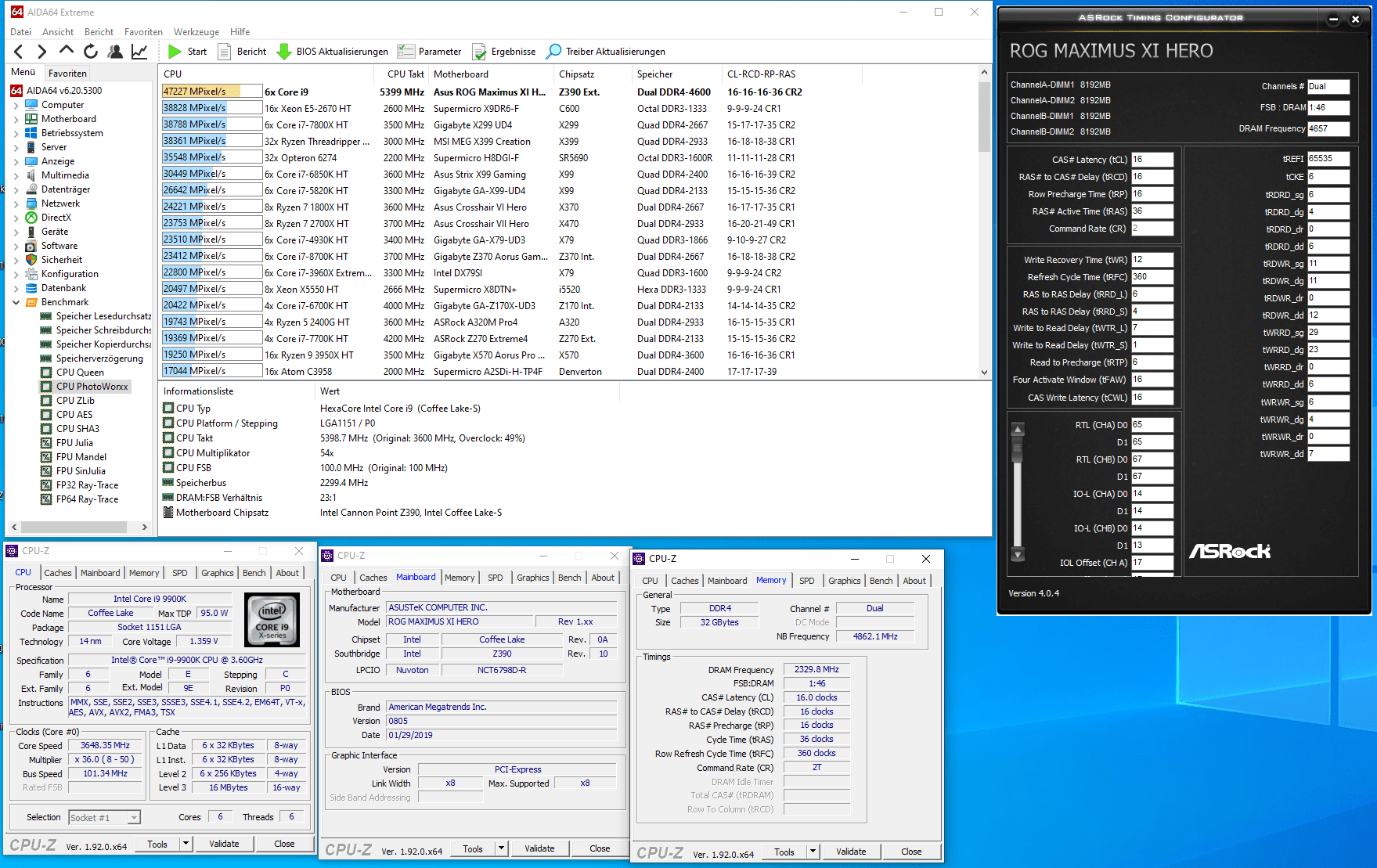The image size is (1377, 868).
Task: Switch to the Favoriten tab in sidebar
Action: tap(67, 73)
